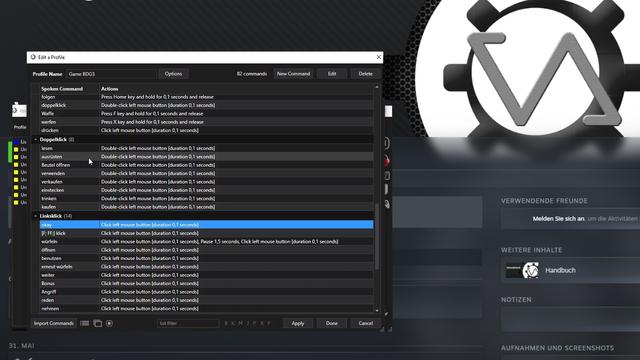
Task: Select the 'erneut würfeln' command row
Action: pyautogui.click(x=207, y=267)
